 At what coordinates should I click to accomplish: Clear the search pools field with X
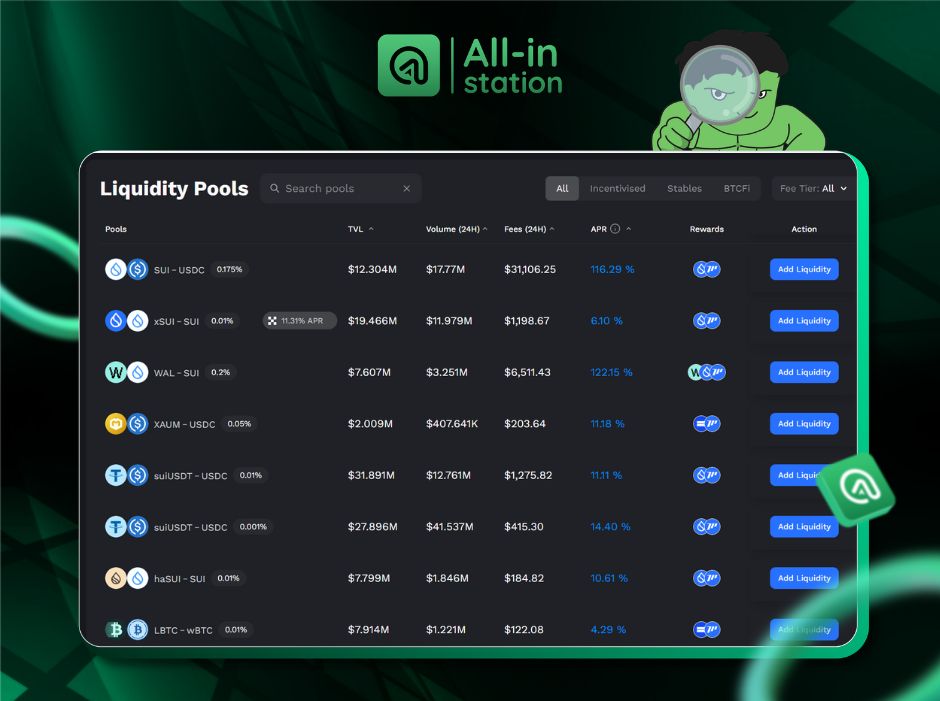click(406, 188)
